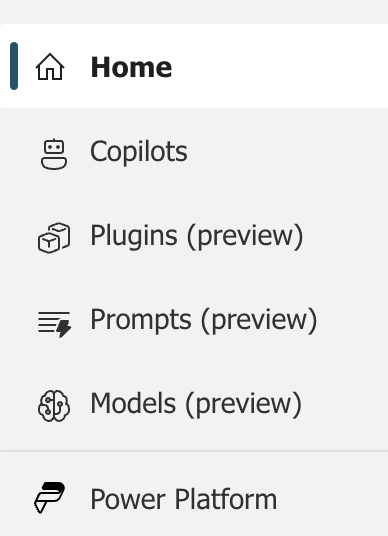The height and width of the screenshot is (536, 388).
Task: Click the "(preview)" tag next to Prompts
Action: 259,321
